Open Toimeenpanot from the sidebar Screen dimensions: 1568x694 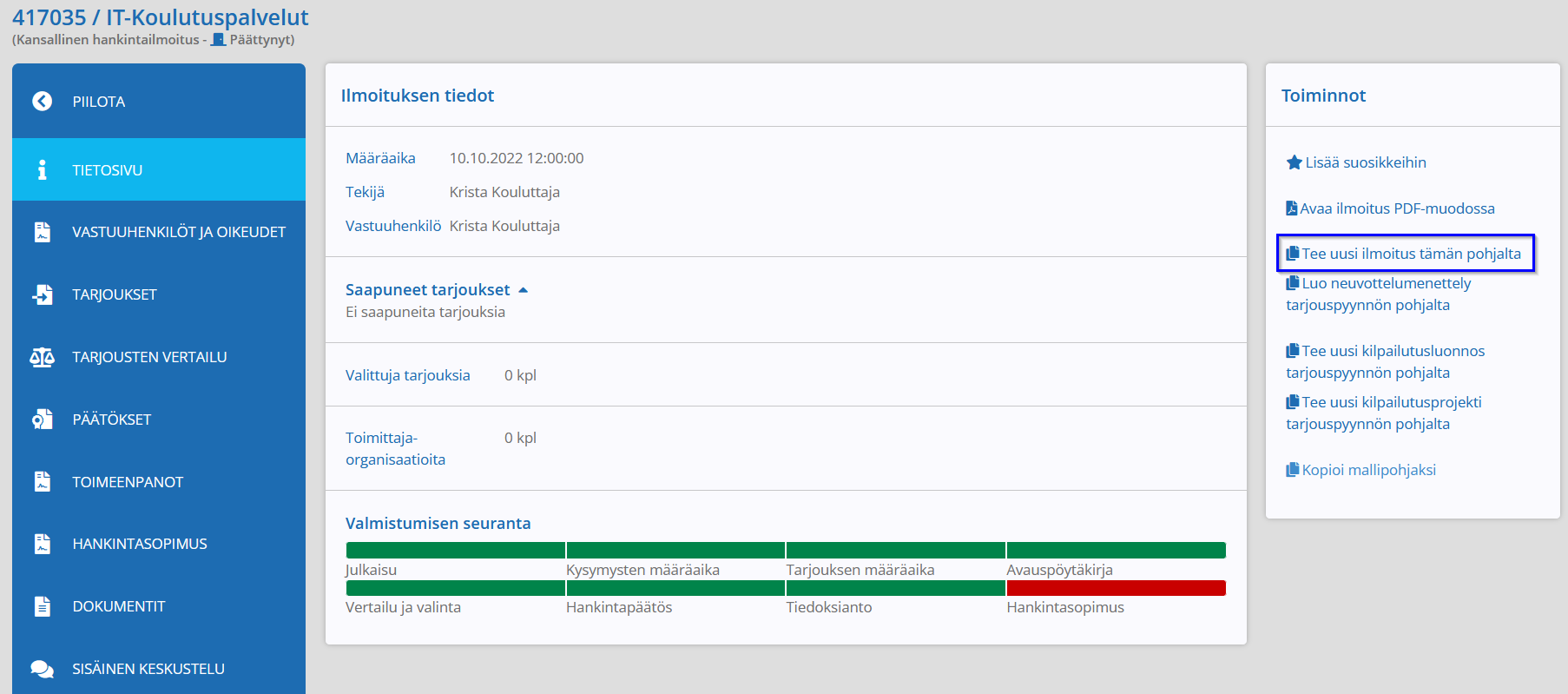coord(159,482)
